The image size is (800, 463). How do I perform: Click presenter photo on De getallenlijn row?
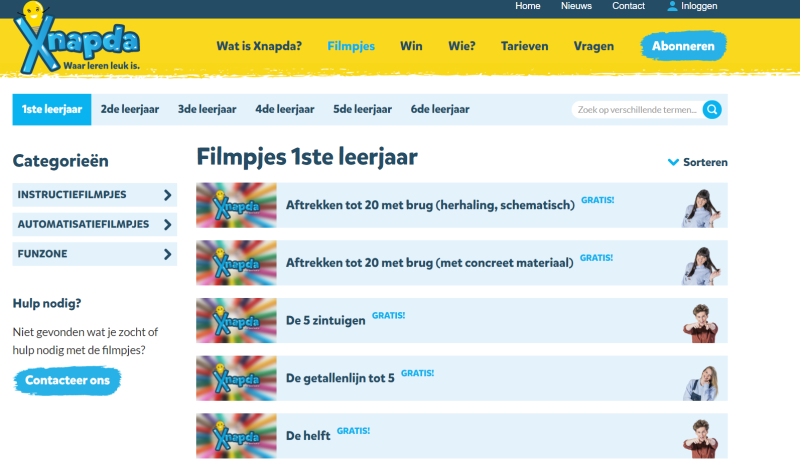701,382
